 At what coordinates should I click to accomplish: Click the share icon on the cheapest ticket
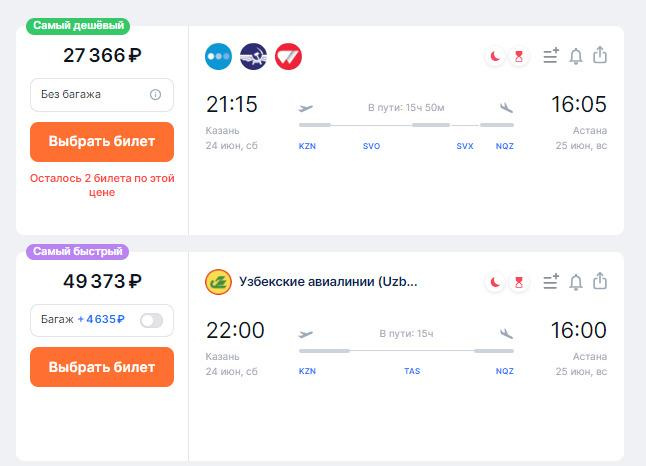click(x=600, y=56)
